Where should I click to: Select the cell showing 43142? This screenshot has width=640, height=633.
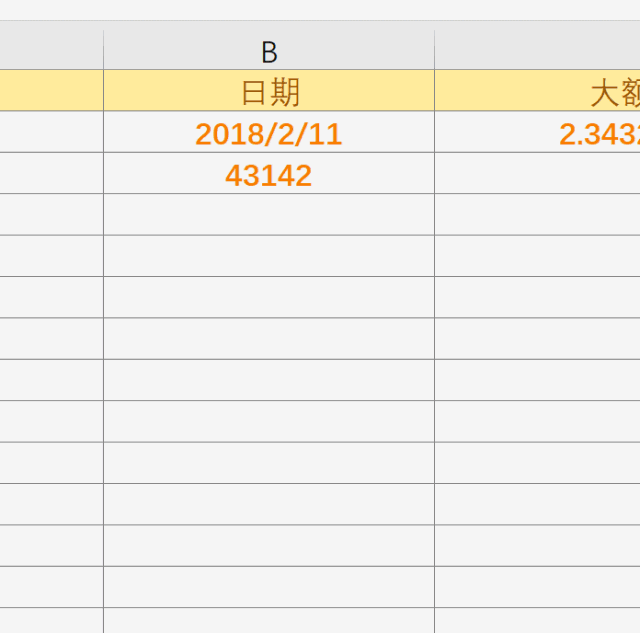[268, 174]
